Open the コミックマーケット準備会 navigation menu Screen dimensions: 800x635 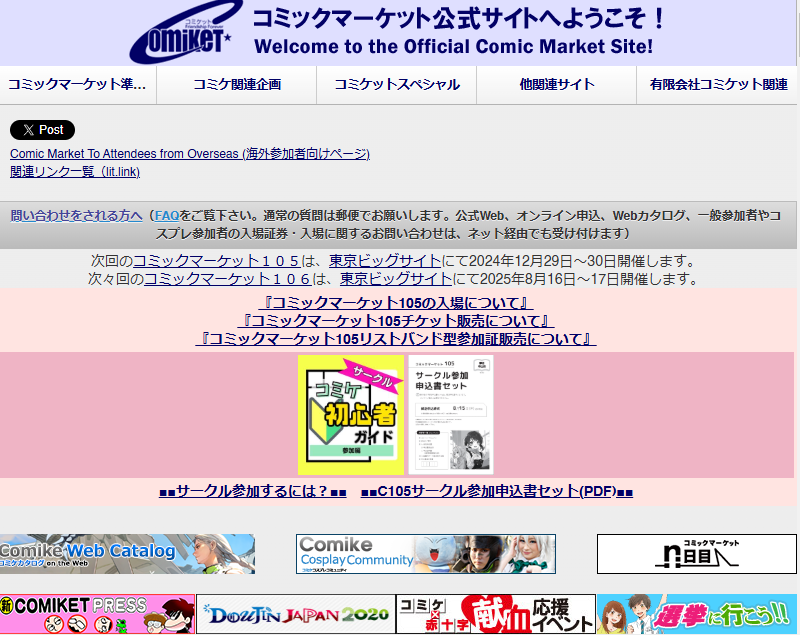(x=80, y=85)
